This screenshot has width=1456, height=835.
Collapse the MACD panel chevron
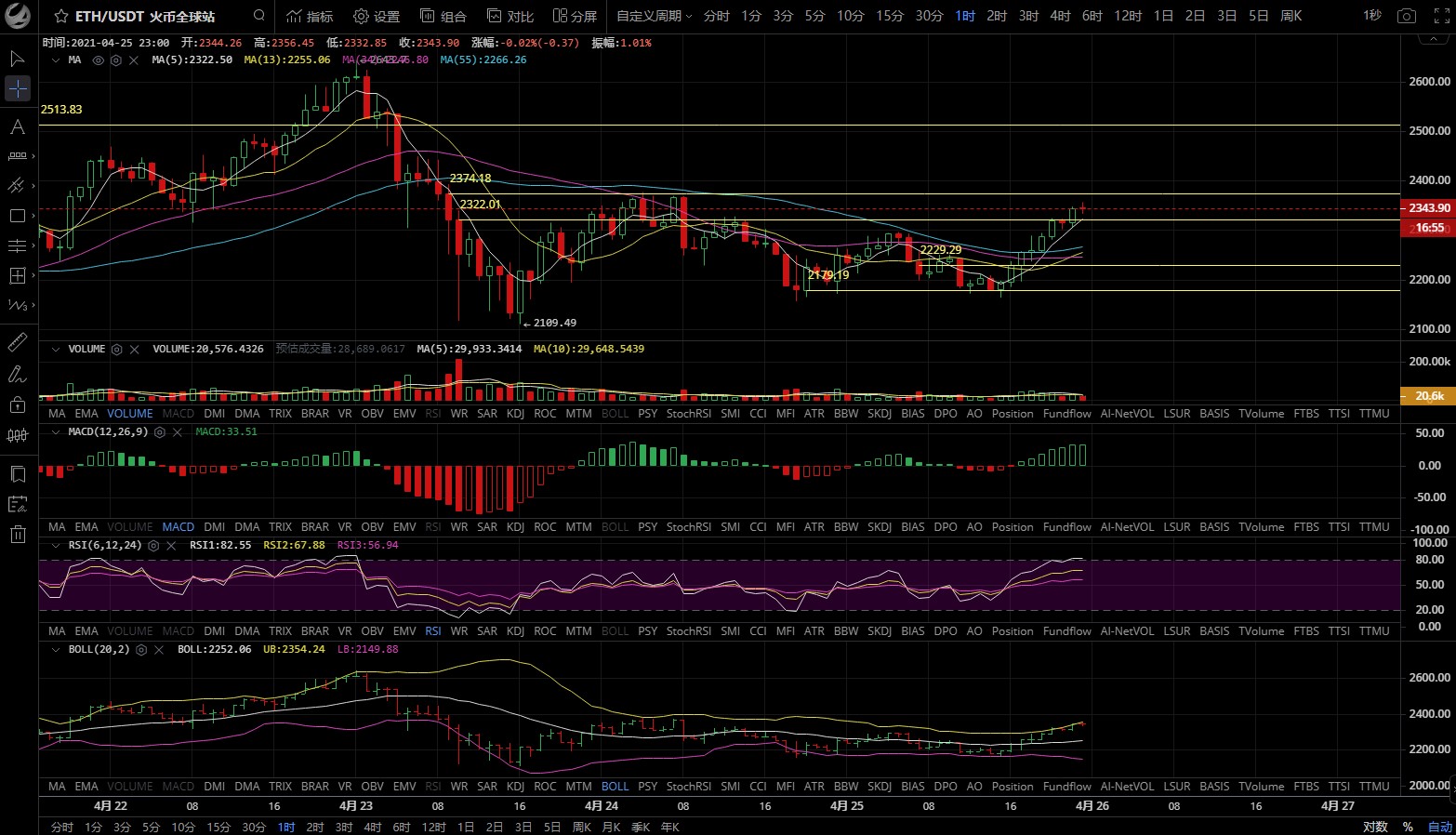pyautogui.click(x=56, y=432)
